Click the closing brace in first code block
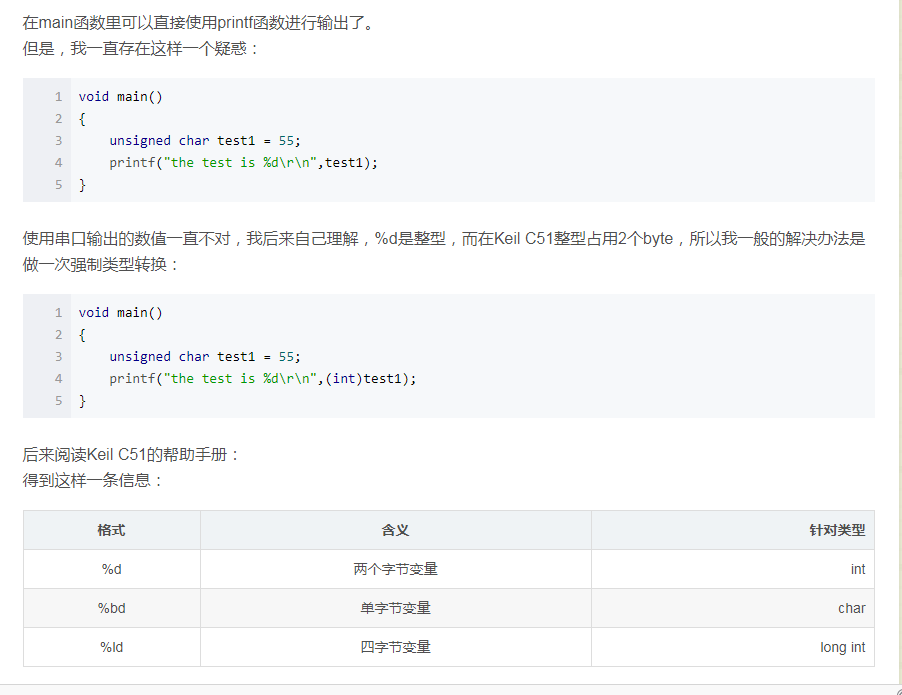 (x=83, y=184)
